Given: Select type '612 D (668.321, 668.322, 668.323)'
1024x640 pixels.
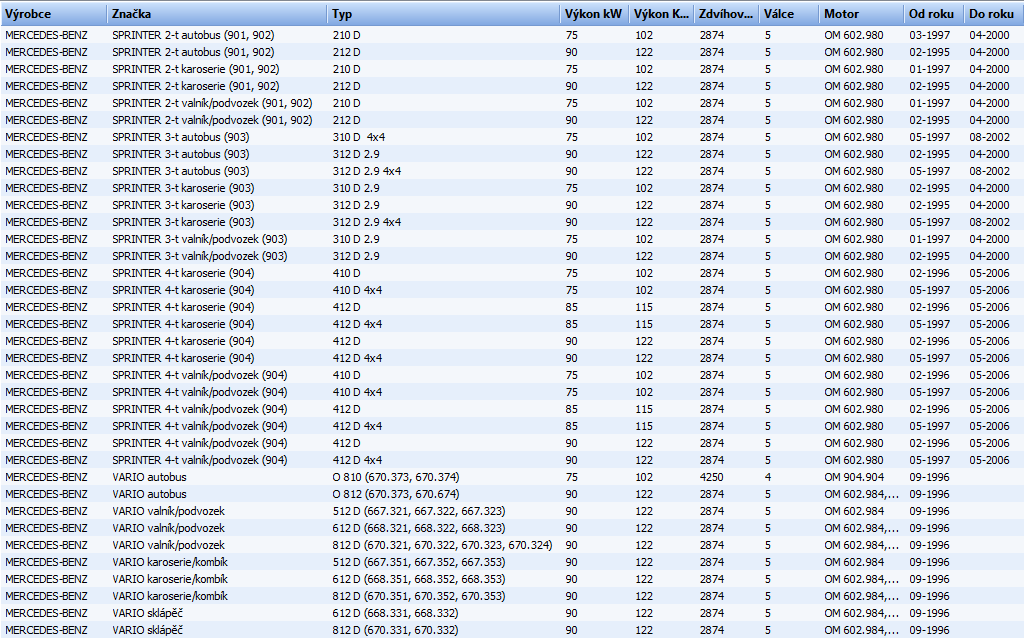Looking at the screenshot, I should pos(419,528).
